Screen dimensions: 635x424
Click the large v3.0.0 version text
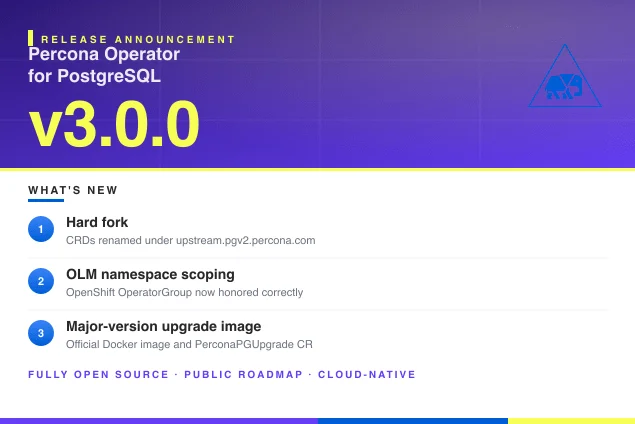tap(114, 124)
